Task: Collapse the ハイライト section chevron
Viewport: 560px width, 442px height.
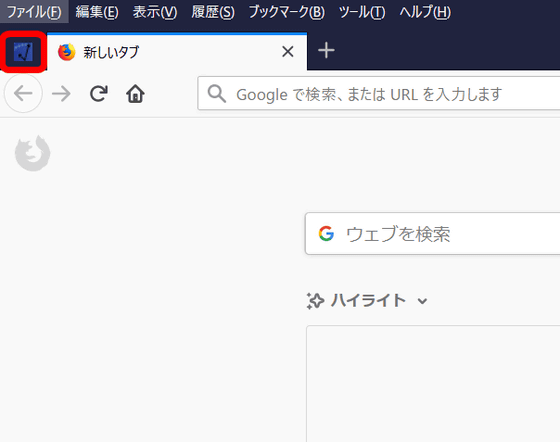Action: pos(422,301)
